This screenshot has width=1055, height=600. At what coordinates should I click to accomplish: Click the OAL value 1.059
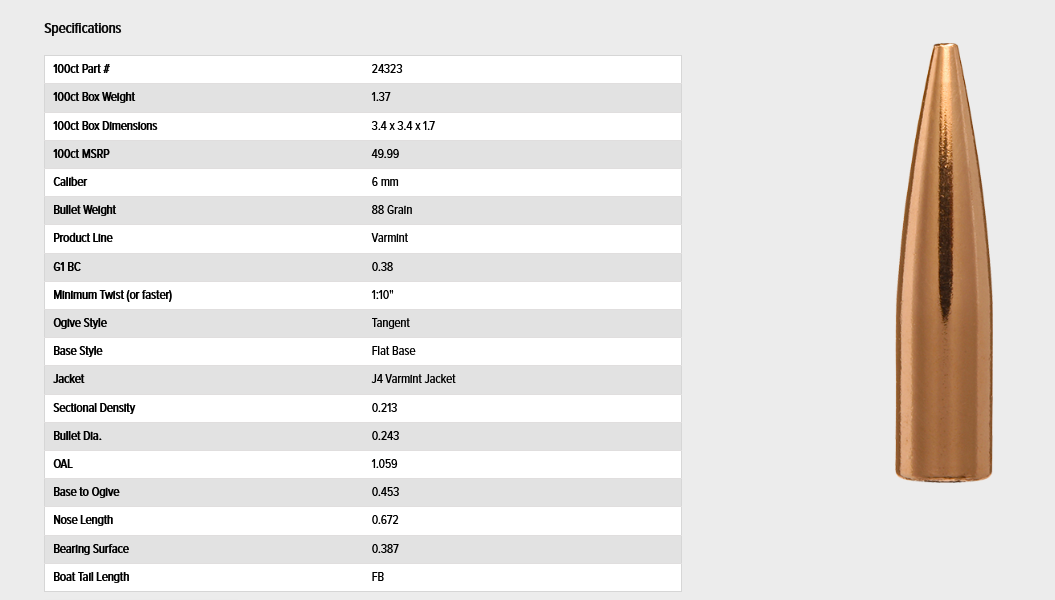(384, 464)
